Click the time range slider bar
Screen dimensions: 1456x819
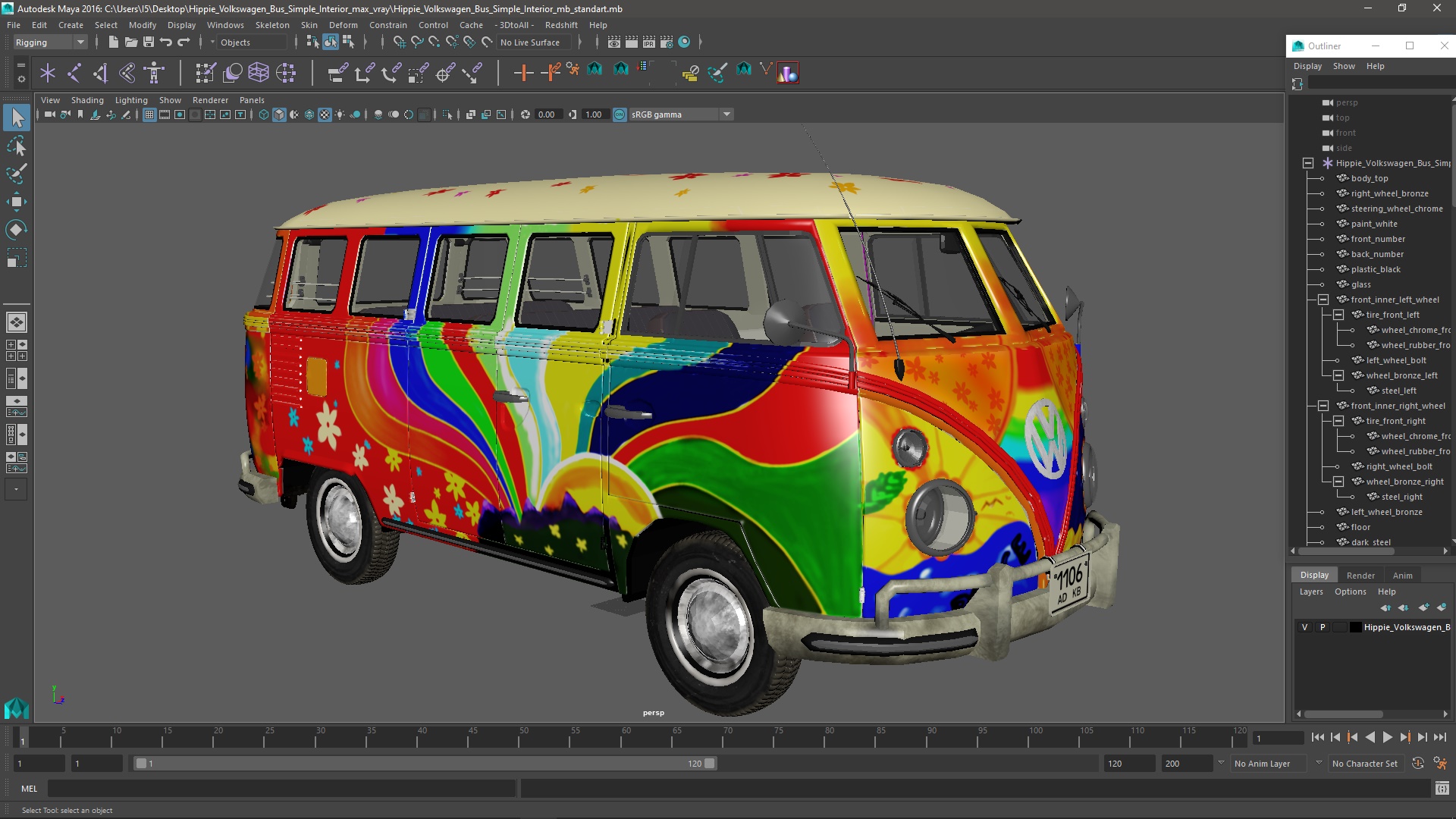(425, 764)
